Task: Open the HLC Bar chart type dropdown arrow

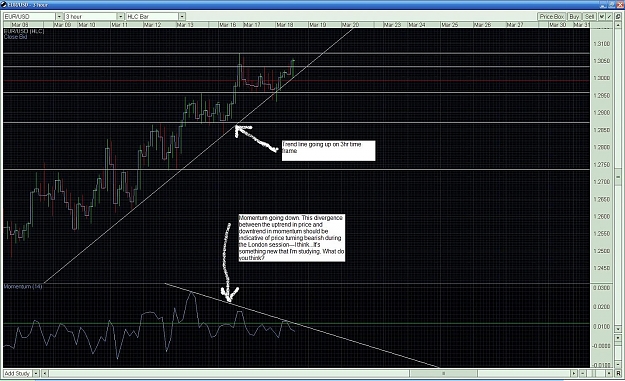Action: 182,16
